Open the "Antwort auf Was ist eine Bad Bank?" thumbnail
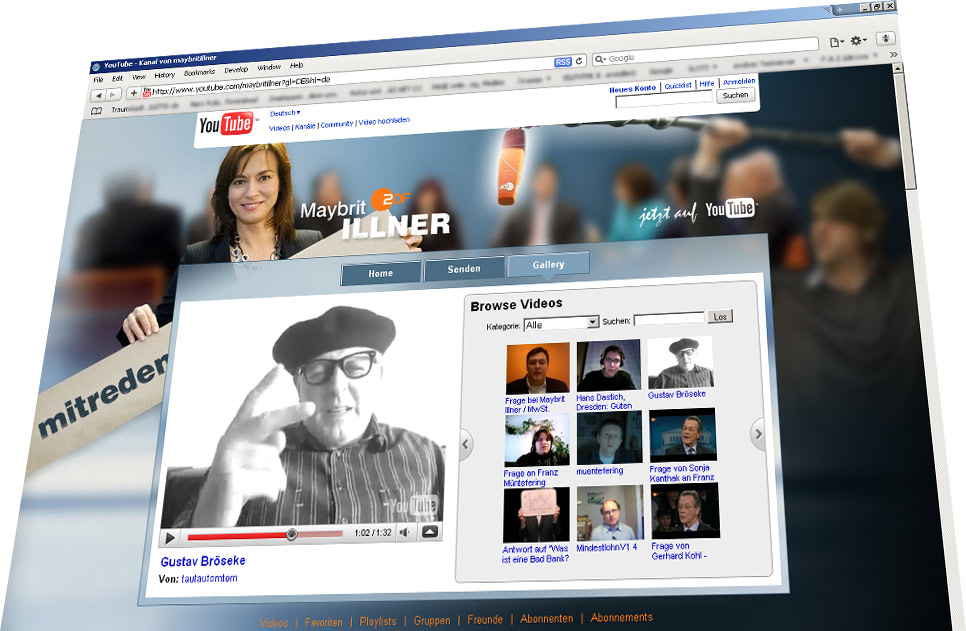 coord(536,515)
